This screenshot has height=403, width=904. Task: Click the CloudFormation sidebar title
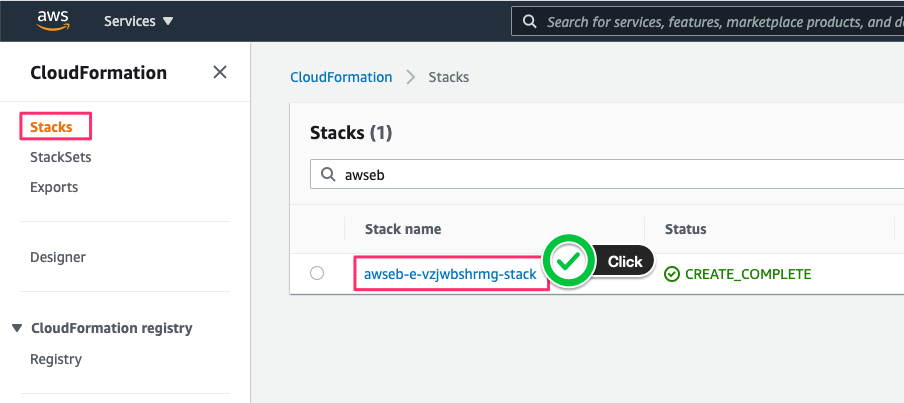click(99, 73)
